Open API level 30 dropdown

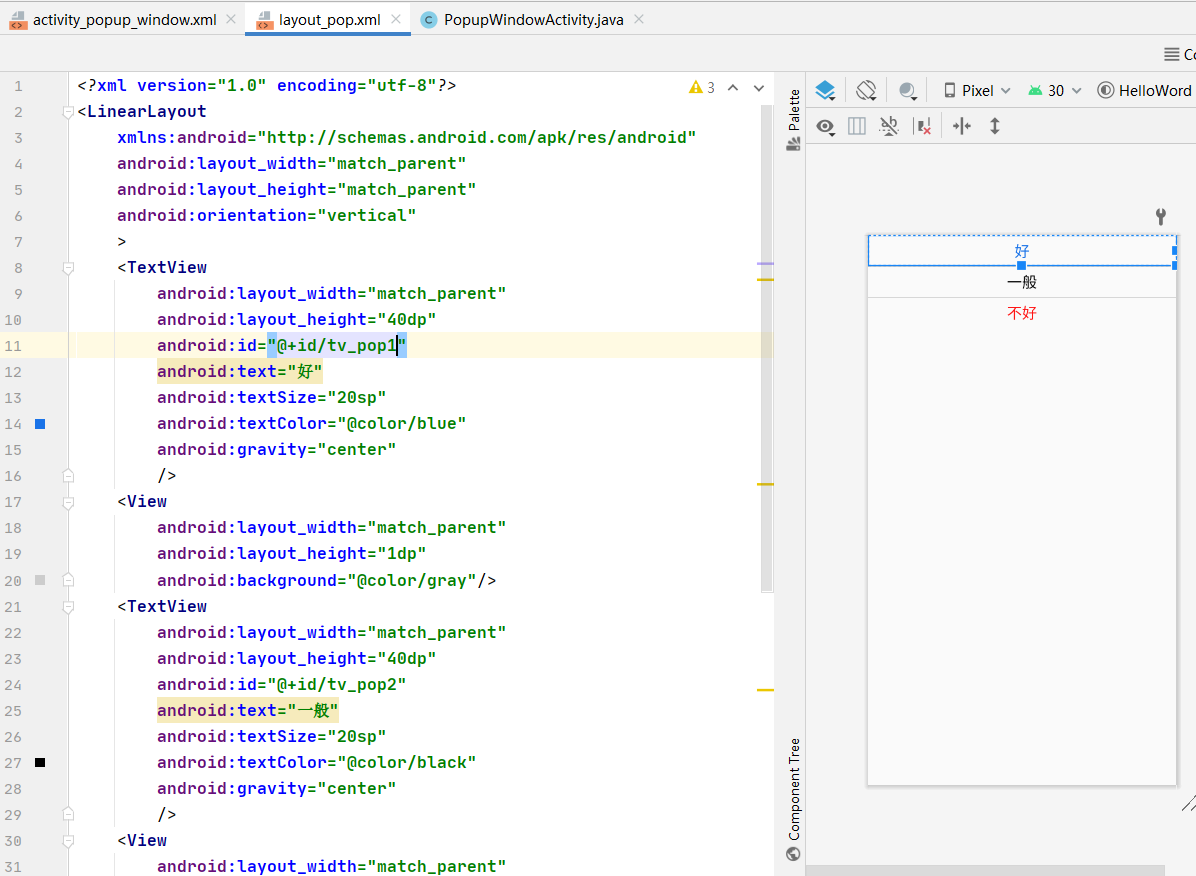(1055, 91)
